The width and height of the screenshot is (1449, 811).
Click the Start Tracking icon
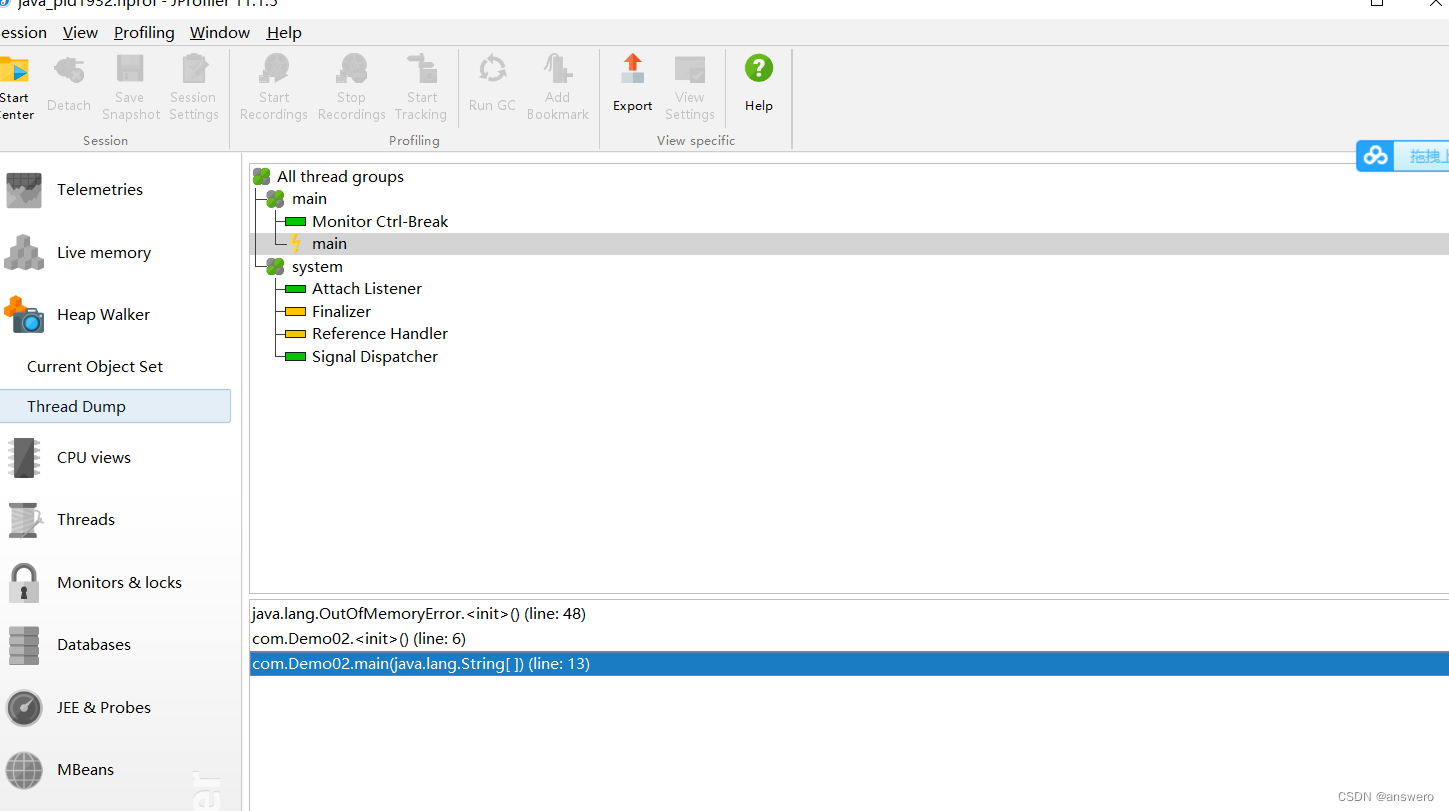[x=421, y=70]
